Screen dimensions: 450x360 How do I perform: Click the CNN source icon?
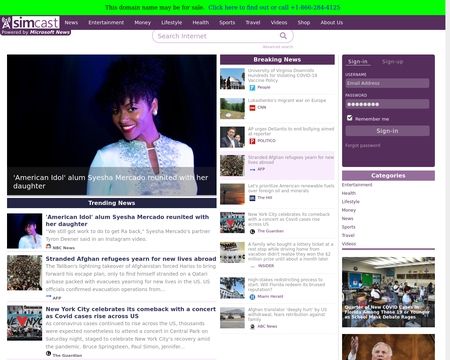coord(252,108)
